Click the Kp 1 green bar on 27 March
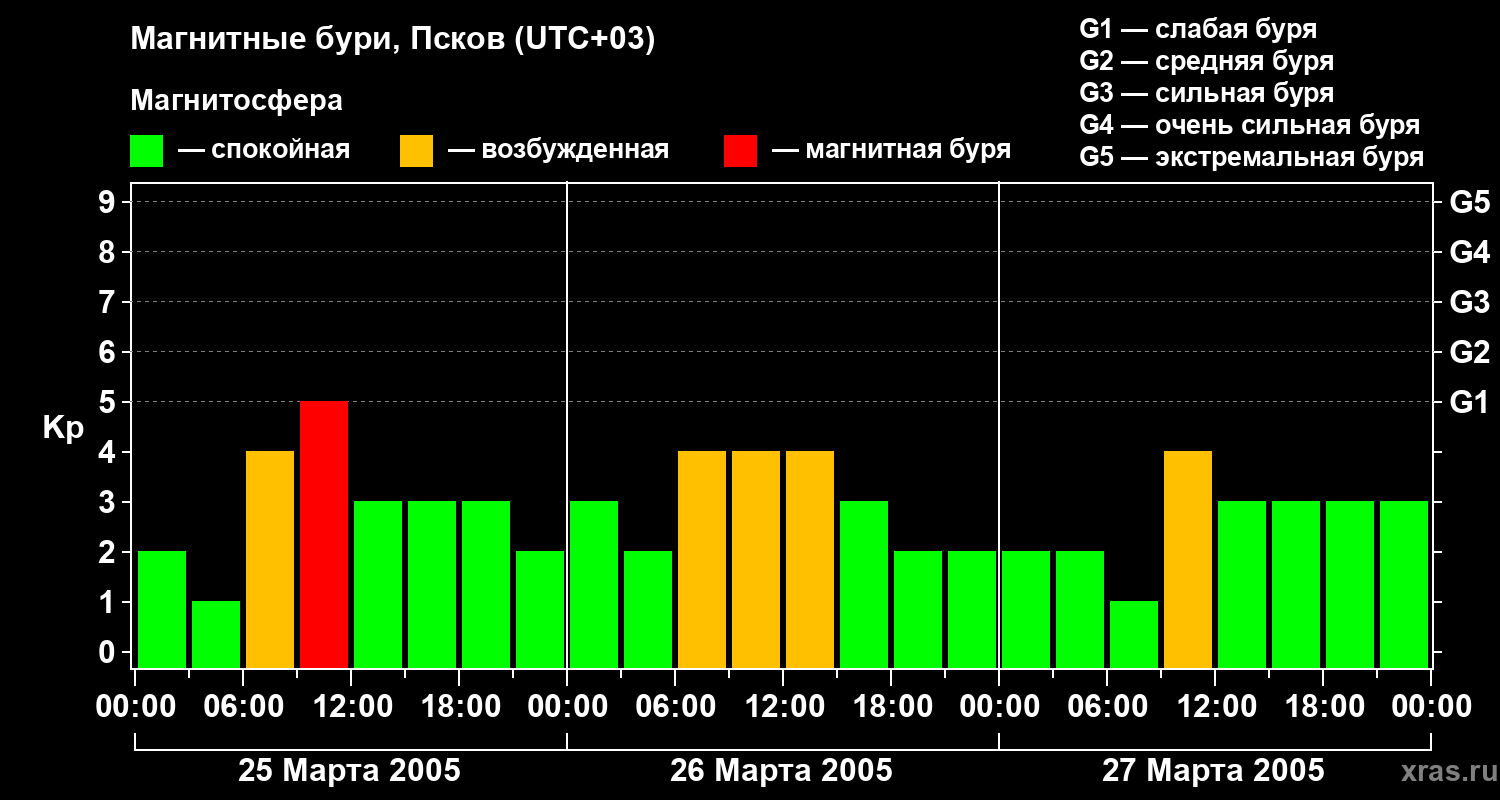Image resolution: width=1500 pixels, height=800 pixels. click(x=1134, y=634)
